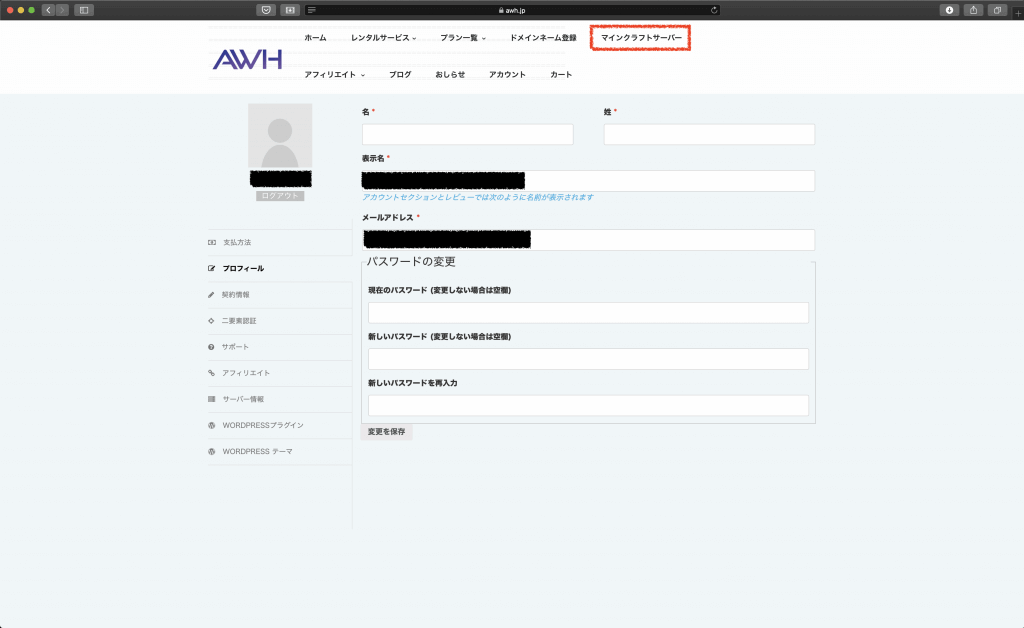
Task: Open the sidebar アフィリエイト link
Action: coord(246,373)
